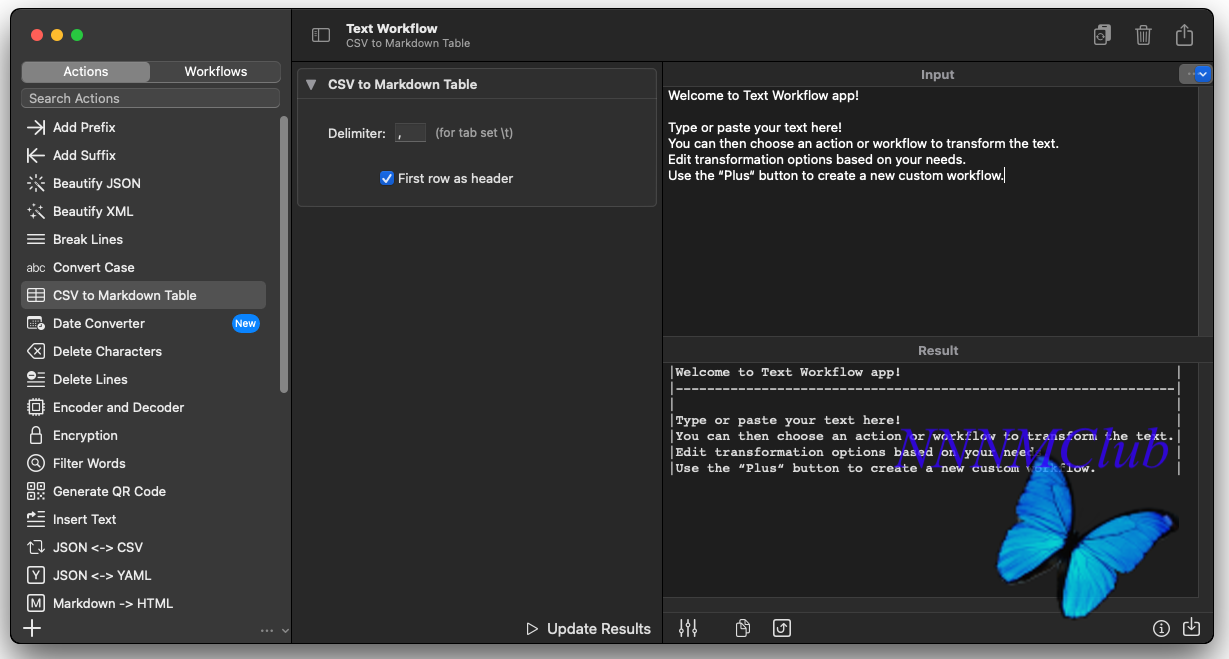
Task: Uncheck First row as header
Action: click(x=387, y=178)
